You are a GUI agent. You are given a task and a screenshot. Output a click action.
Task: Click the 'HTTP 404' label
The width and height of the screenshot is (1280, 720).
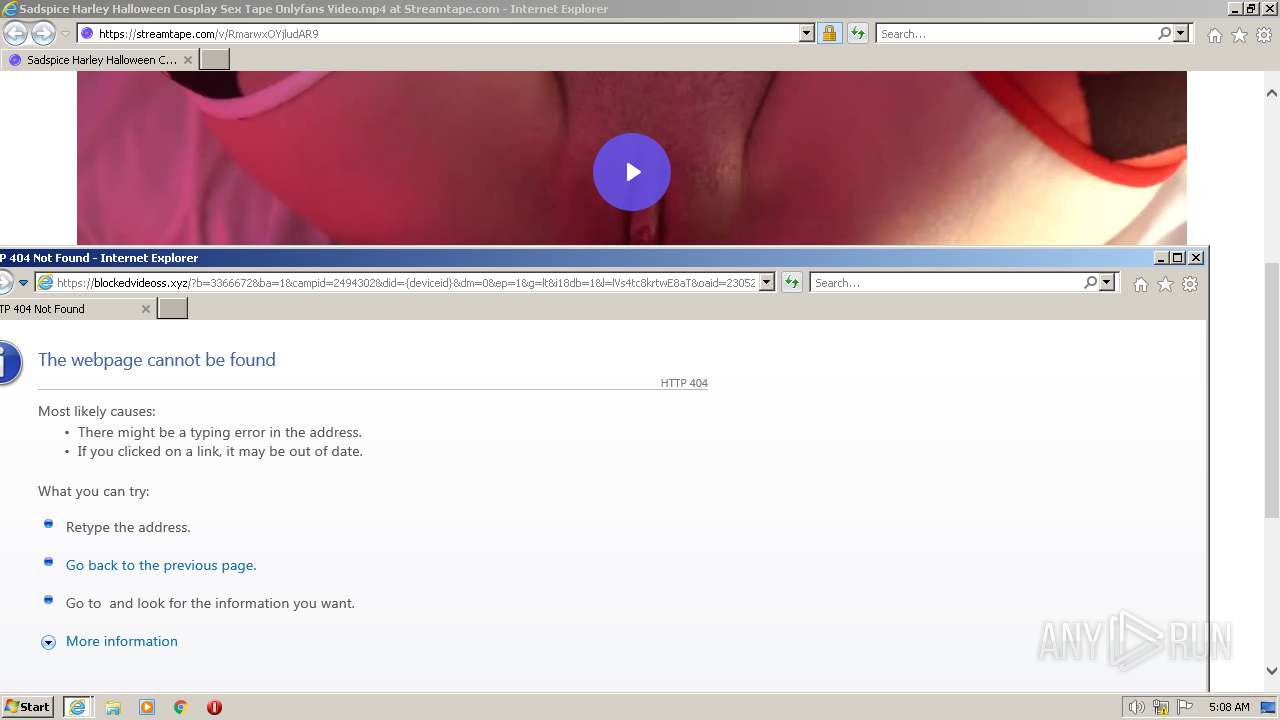point(684,383)
